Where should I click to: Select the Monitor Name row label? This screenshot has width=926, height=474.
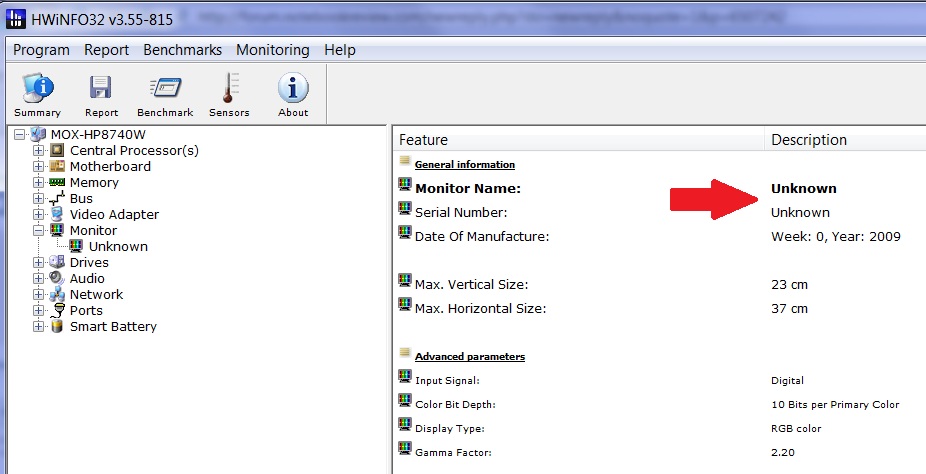click(x=468, y=189)
